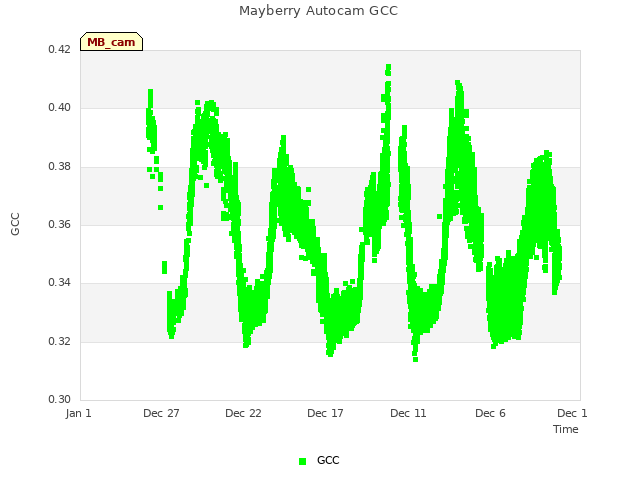The height and width of the screenshot is (480, 640).
Task: Click the Dec 11 x-axis label
Action: [408, 413]
